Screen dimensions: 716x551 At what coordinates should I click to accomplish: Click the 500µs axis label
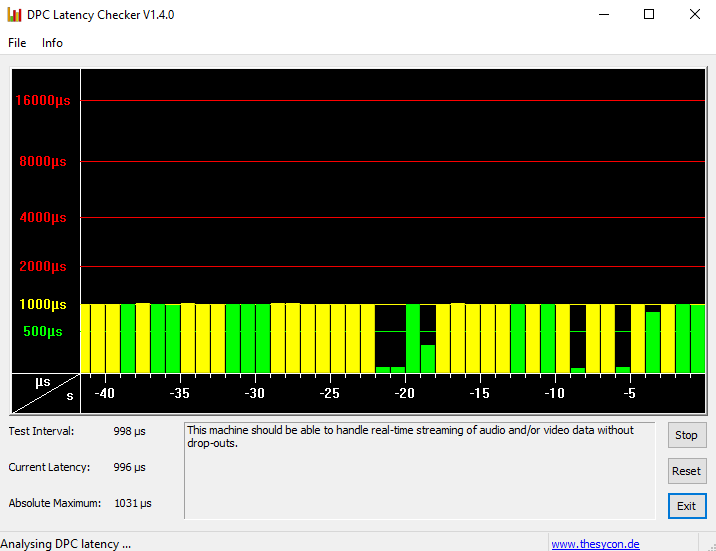[43, 331]
